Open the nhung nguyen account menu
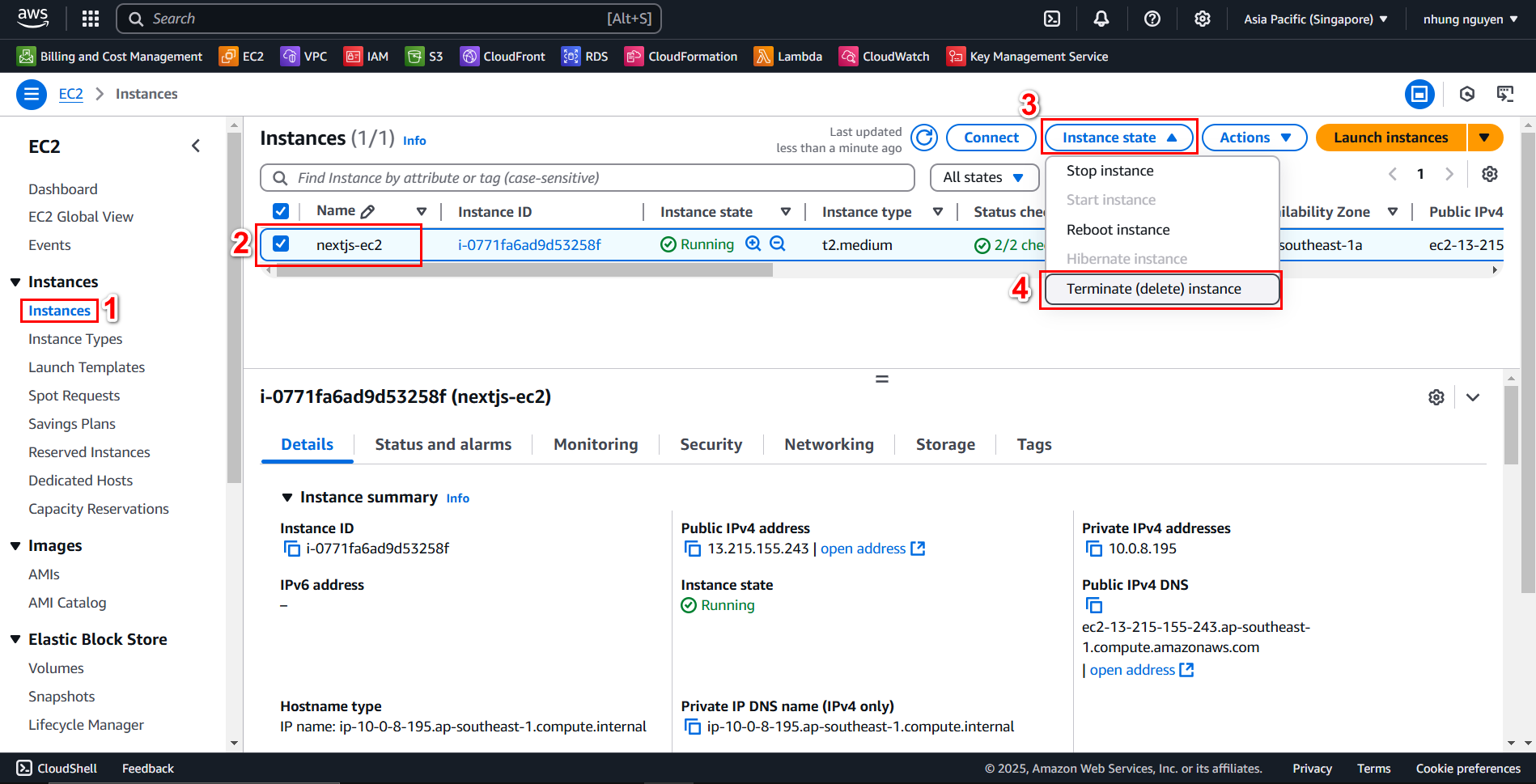This screenshot has width=1536, height=784. coord(1470,19)
